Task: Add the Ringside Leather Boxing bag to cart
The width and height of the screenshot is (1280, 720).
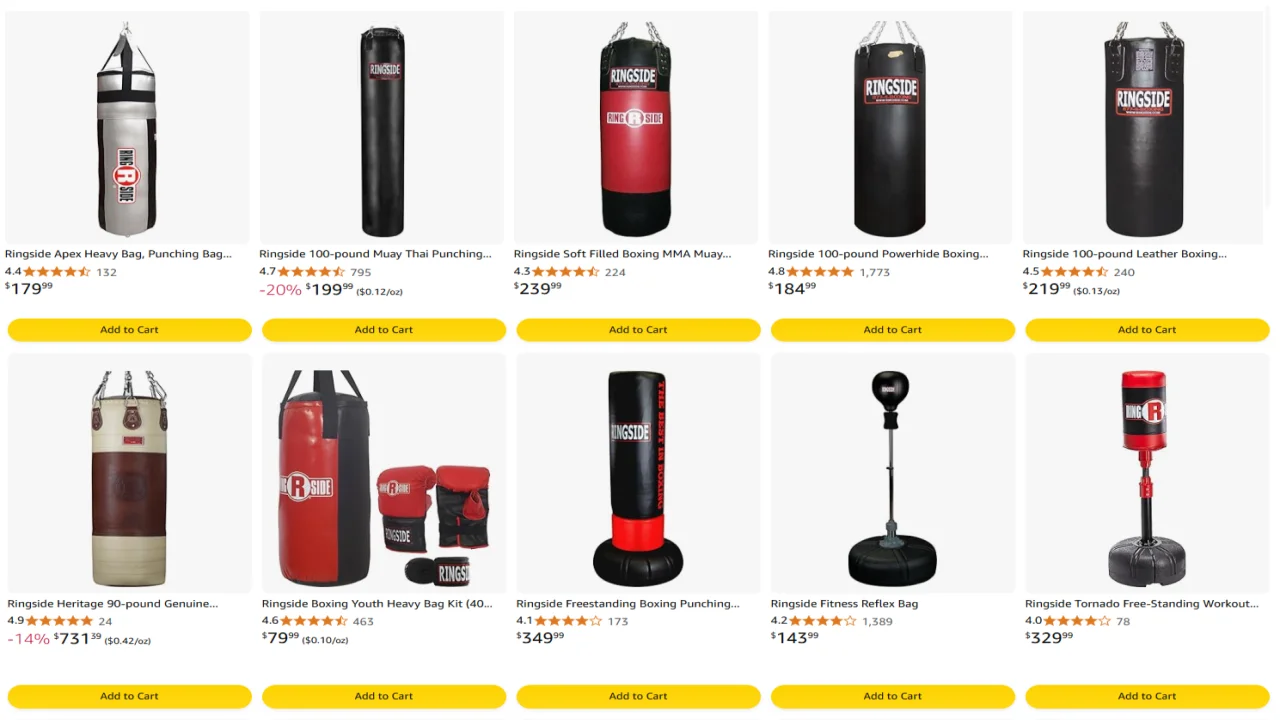Action: (x=1147, y=330)
